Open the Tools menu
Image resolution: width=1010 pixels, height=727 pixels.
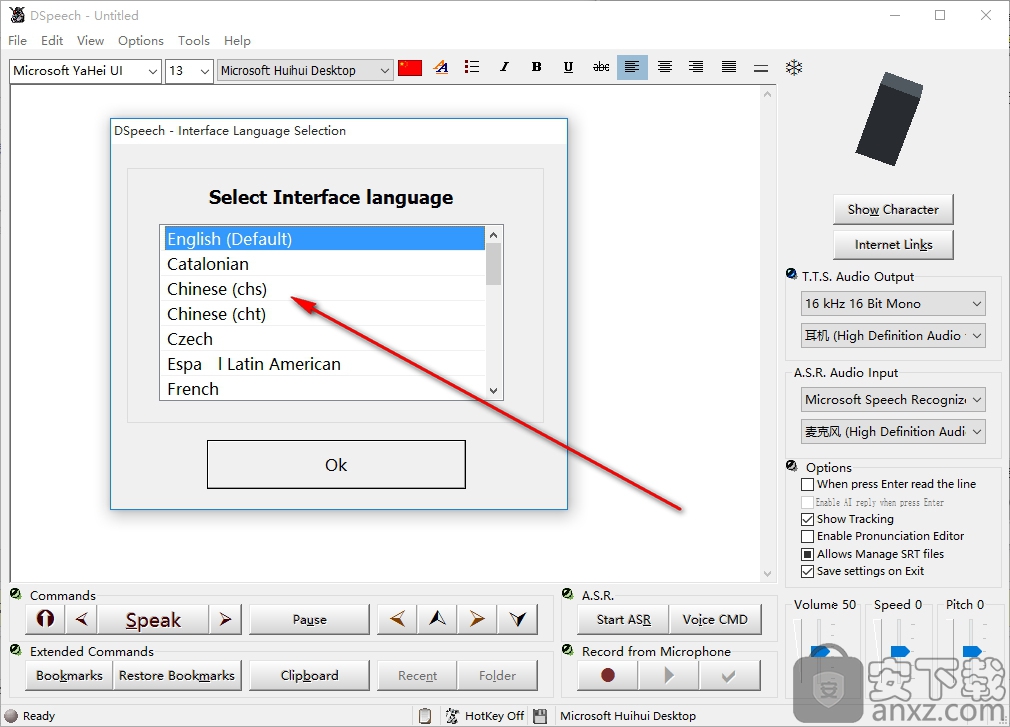coord(194,41)
